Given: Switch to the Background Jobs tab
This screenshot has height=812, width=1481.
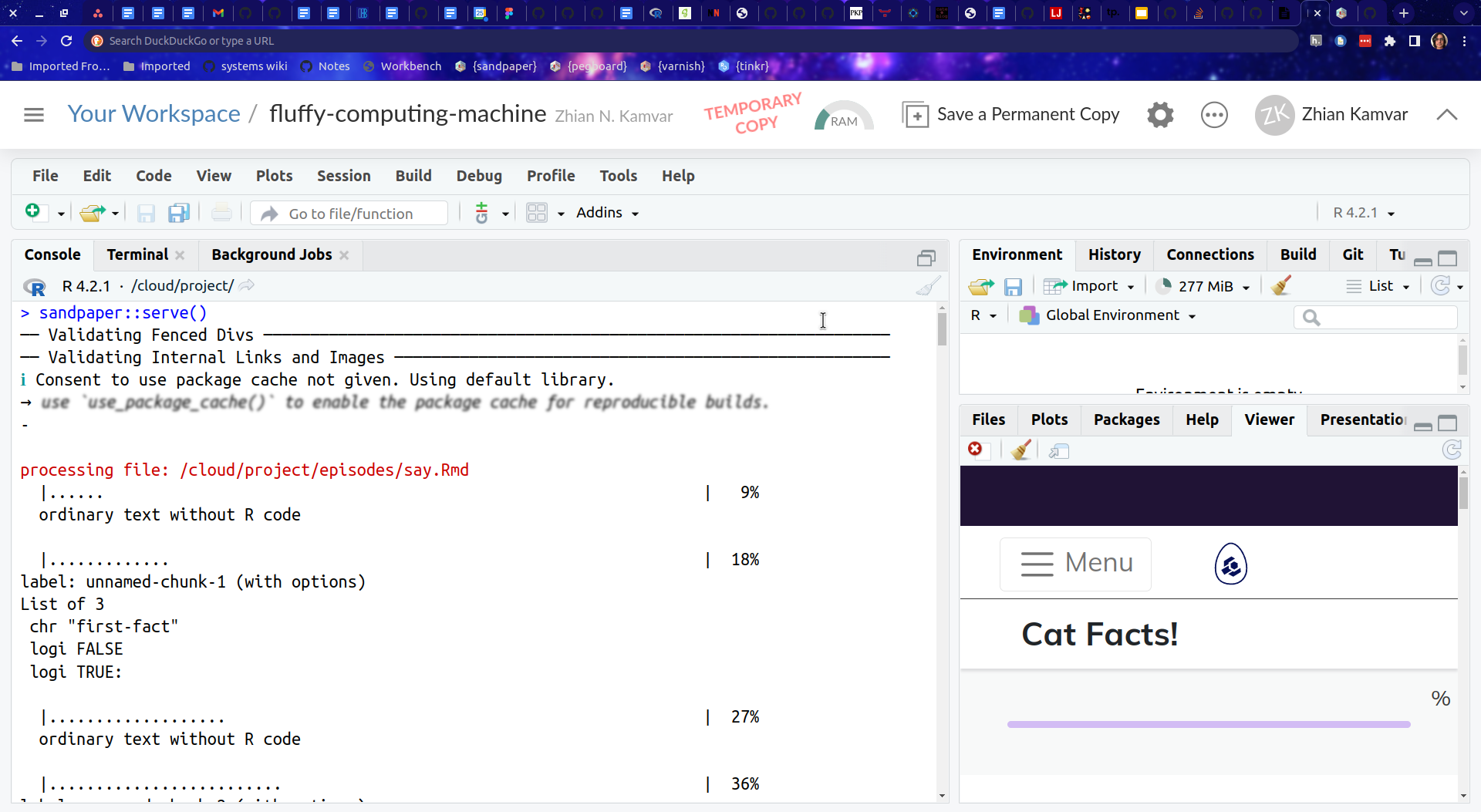Looking at the screenshot, I should pos(272,254).
